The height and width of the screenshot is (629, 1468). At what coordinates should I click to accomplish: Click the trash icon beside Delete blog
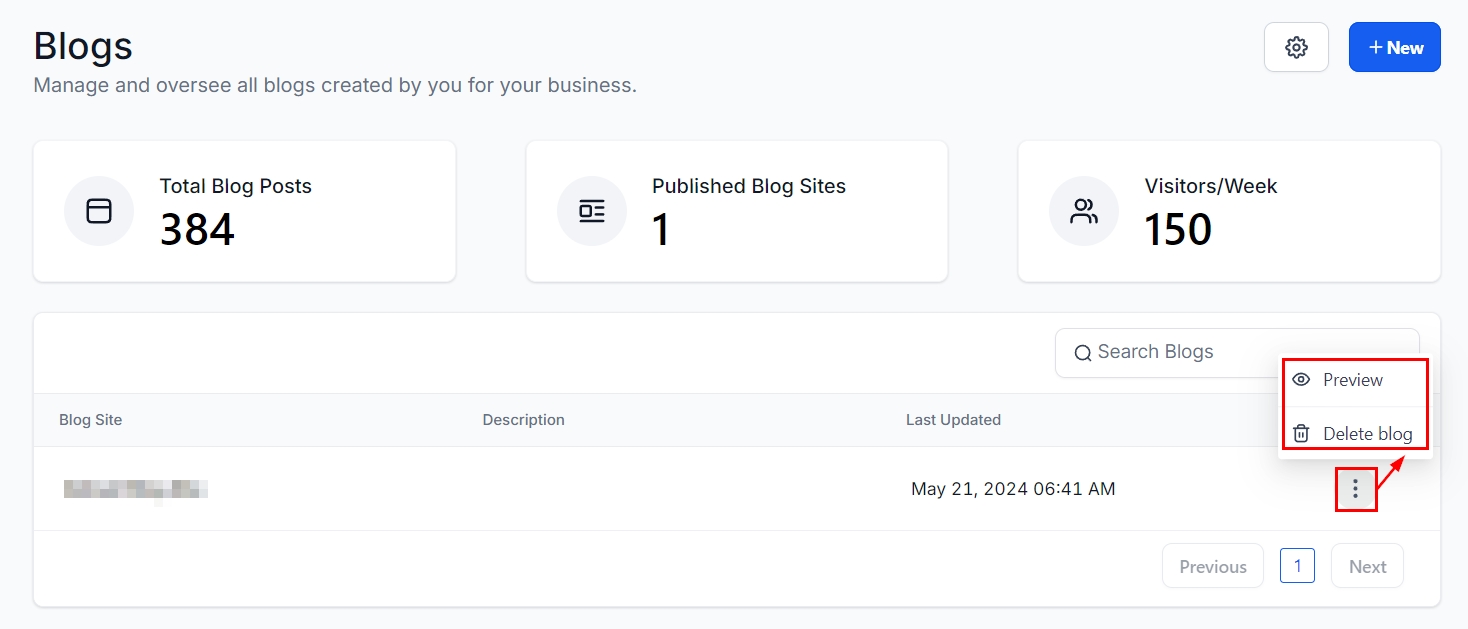click(x=1301, y=433)
